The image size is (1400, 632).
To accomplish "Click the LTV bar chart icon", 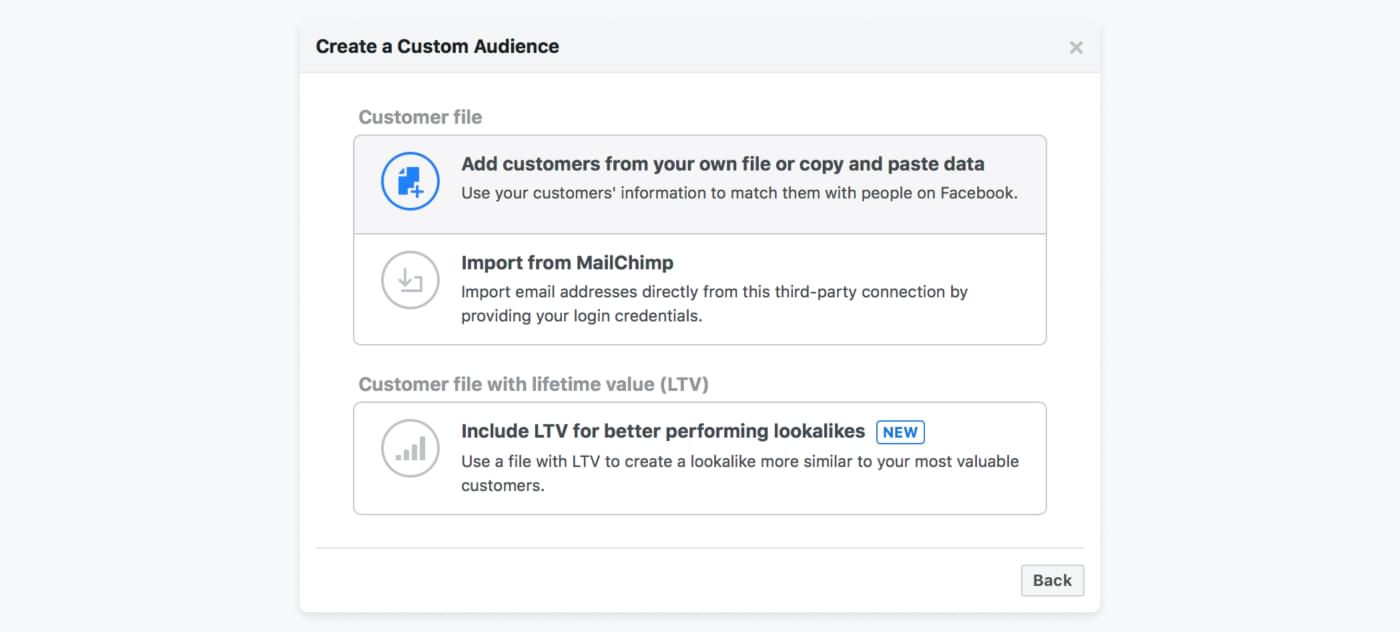I will (x=410, y=449).
